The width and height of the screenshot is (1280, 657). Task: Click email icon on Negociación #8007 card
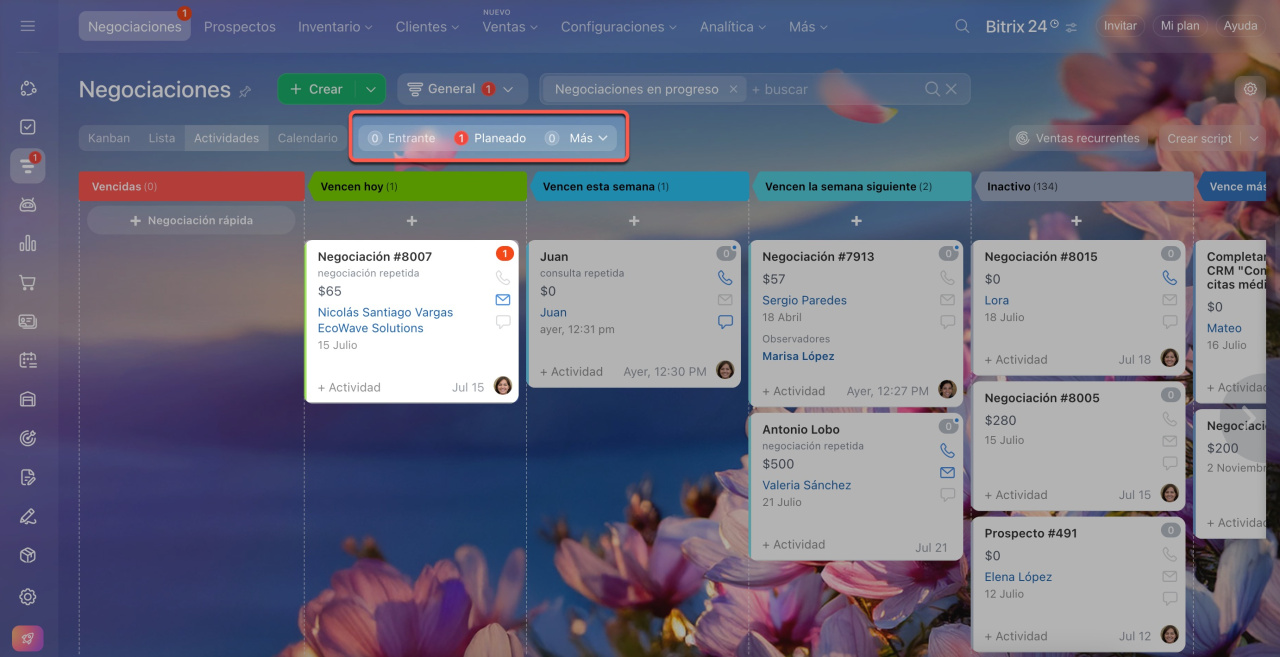point(503,300)
